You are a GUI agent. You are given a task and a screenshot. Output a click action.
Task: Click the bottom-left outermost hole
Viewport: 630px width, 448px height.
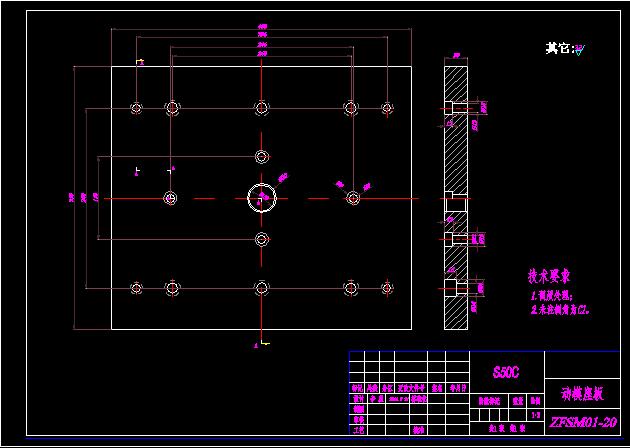click(136, 288)
